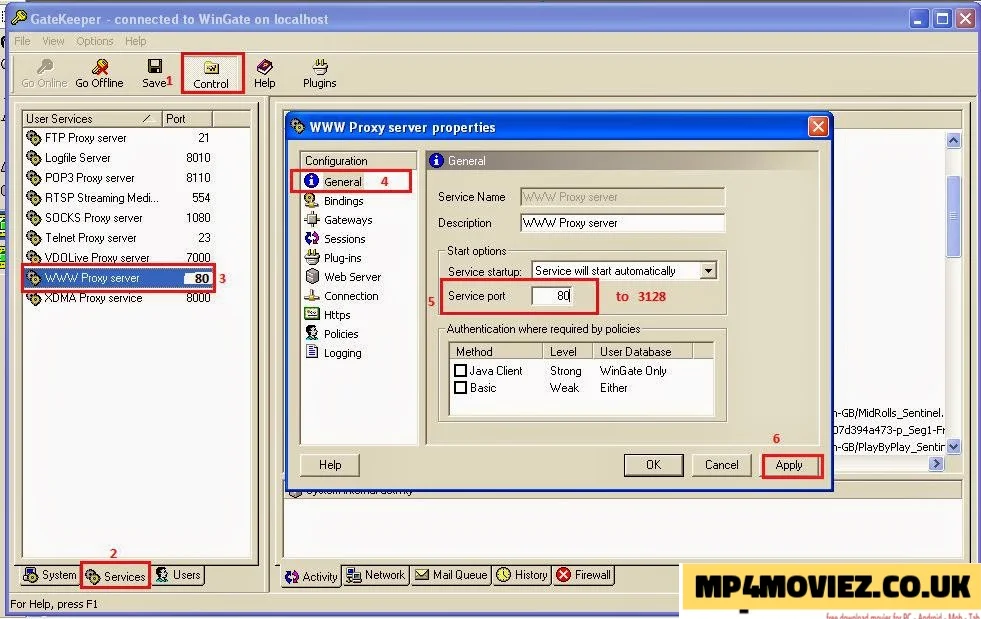Switch to the Users tab

178,575
